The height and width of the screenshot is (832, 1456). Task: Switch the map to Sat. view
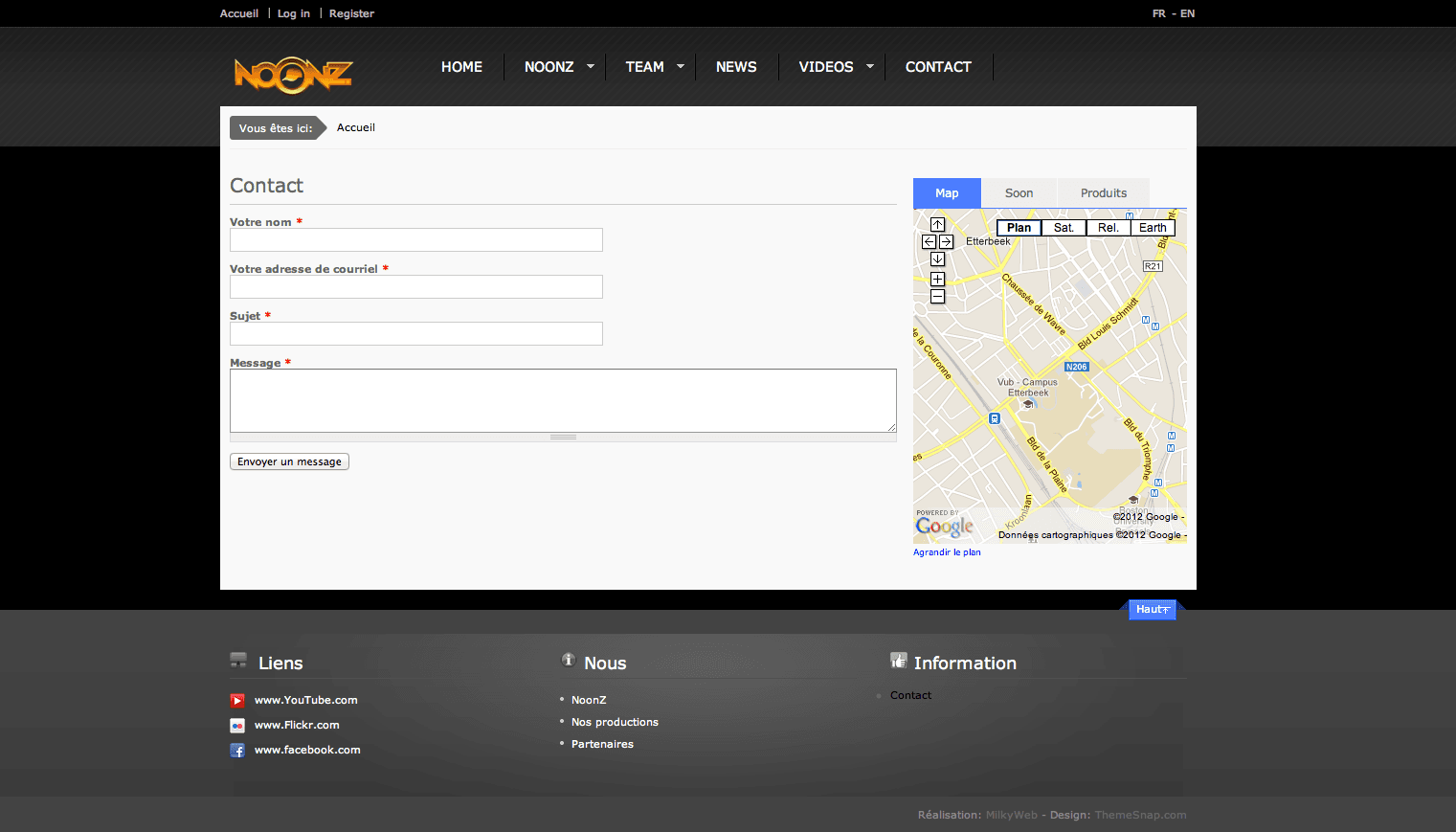click(x=1064, y=228)
